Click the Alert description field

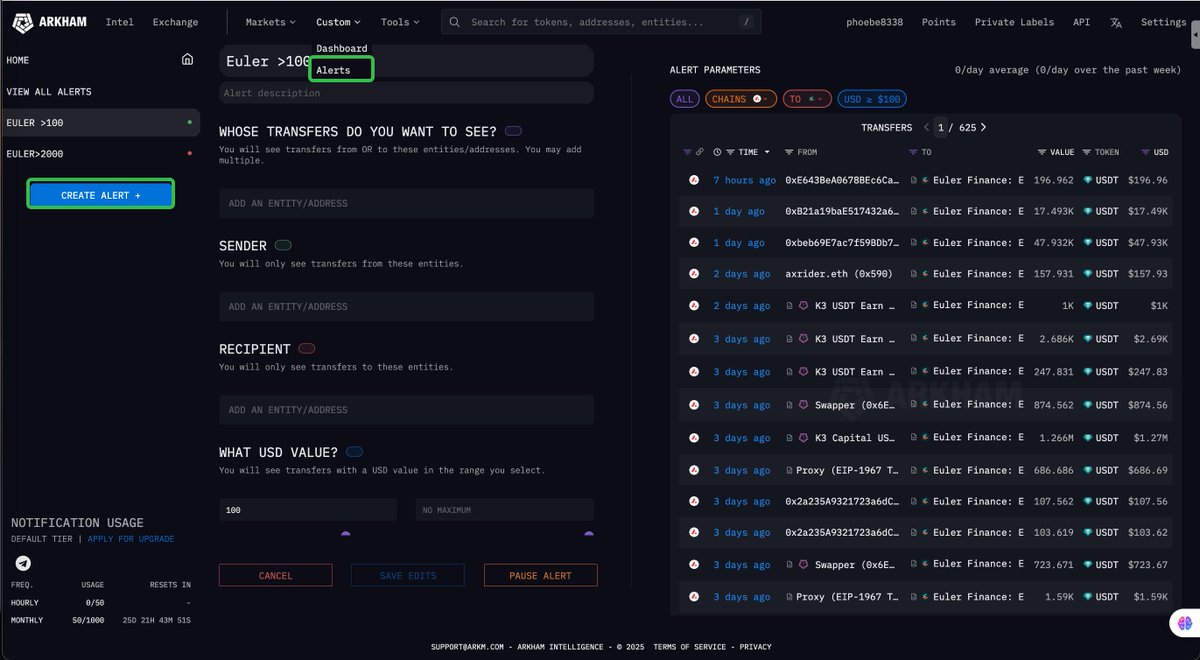tap(406, 93)
